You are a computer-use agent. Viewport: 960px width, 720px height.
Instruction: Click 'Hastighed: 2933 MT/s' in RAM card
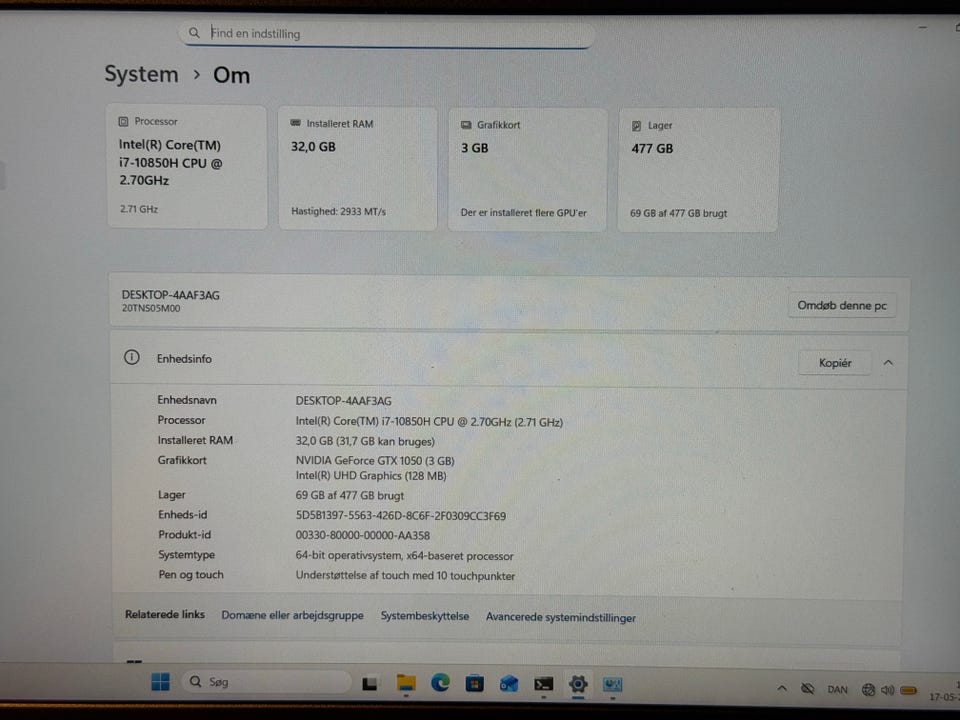(x=339, y=211)
